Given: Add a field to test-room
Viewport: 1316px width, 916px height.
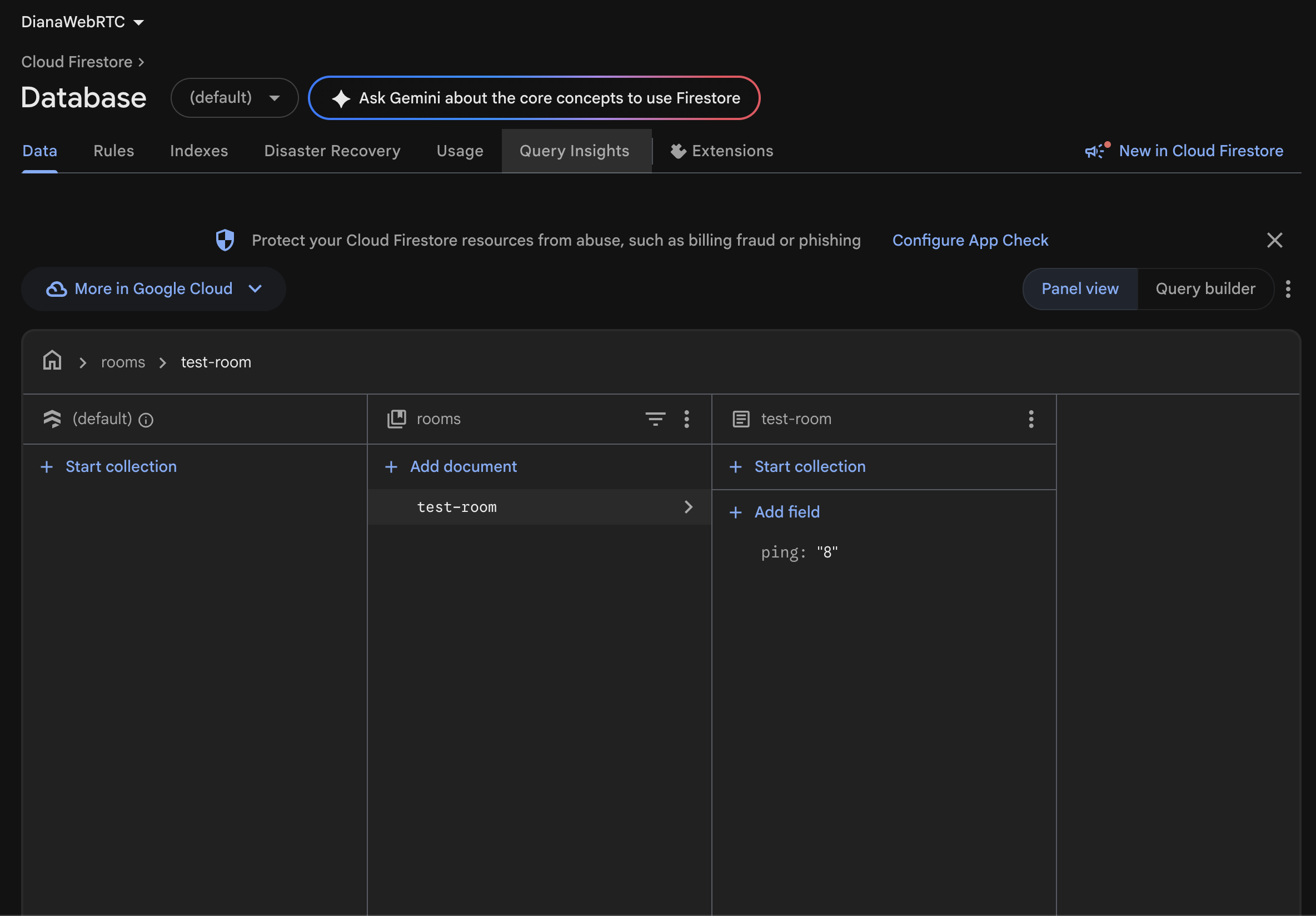Looking at the screenshot, I should 775,512.
